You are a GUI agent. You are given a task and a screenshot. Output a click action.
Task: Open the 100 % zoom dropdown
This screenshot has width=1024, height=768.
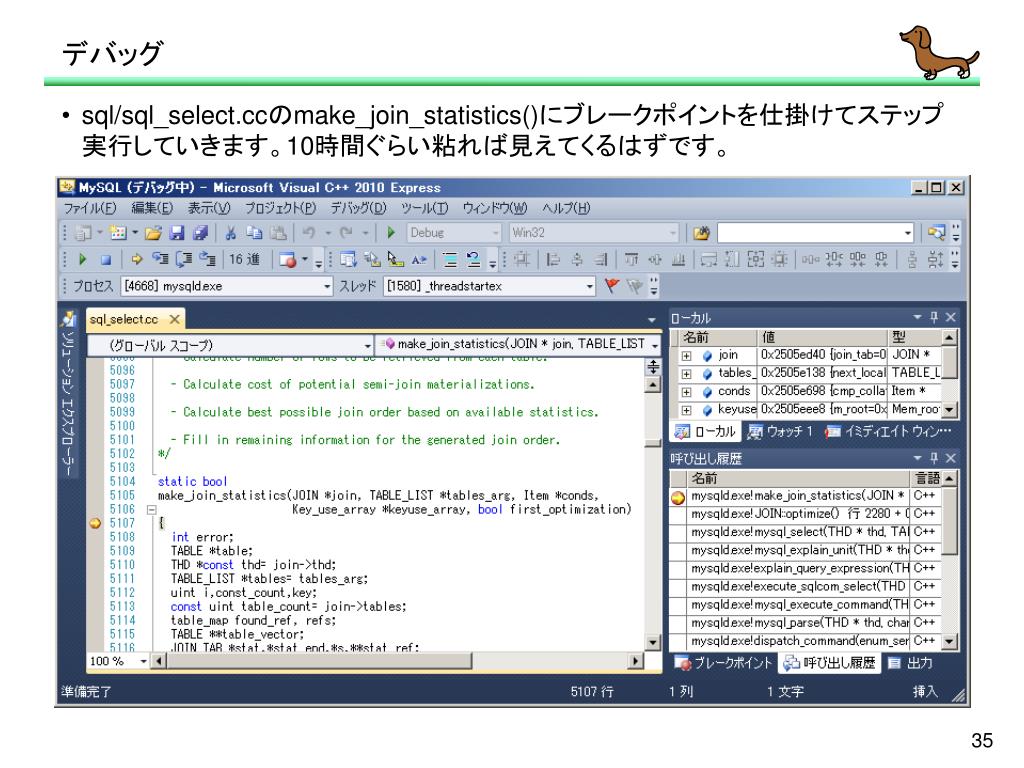[x=143, y=662]
